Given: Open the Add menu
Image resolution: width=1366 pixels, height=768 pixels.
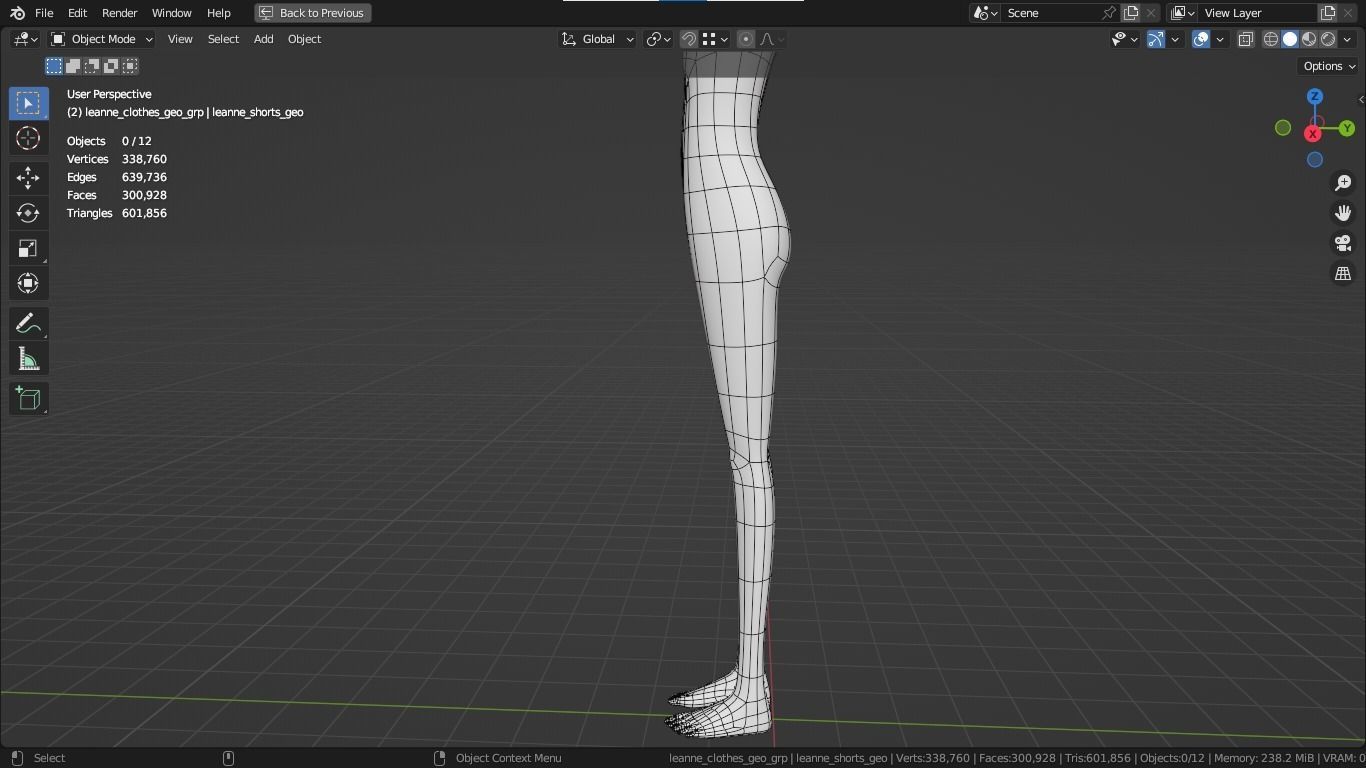Looking at the screenshot, I should coord(263,39).
